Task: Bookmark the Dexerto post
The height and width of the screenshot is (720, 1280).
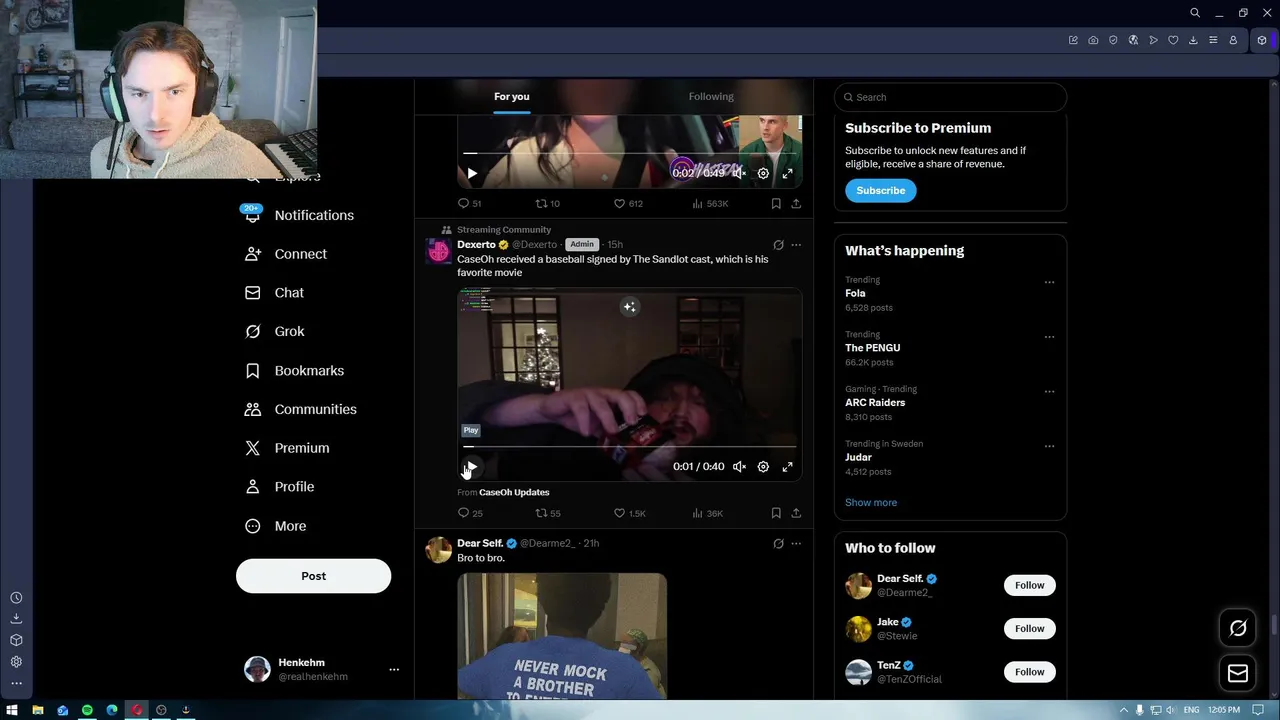Action: (x=775, y=513)
